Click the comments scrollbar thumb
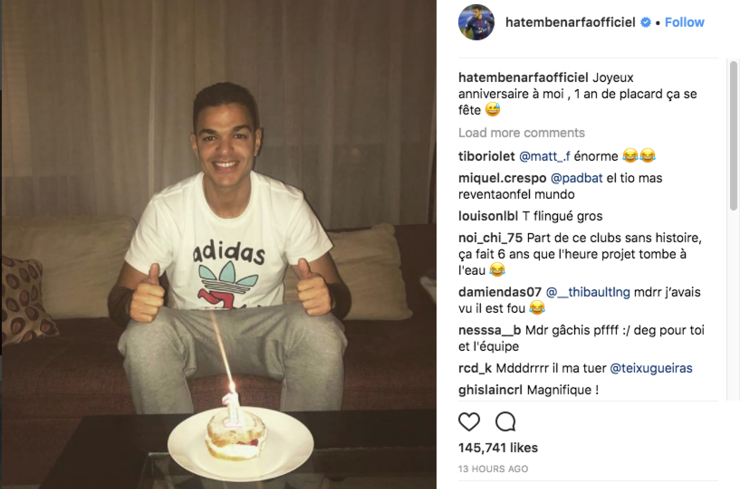 click(x=733, y=135)
